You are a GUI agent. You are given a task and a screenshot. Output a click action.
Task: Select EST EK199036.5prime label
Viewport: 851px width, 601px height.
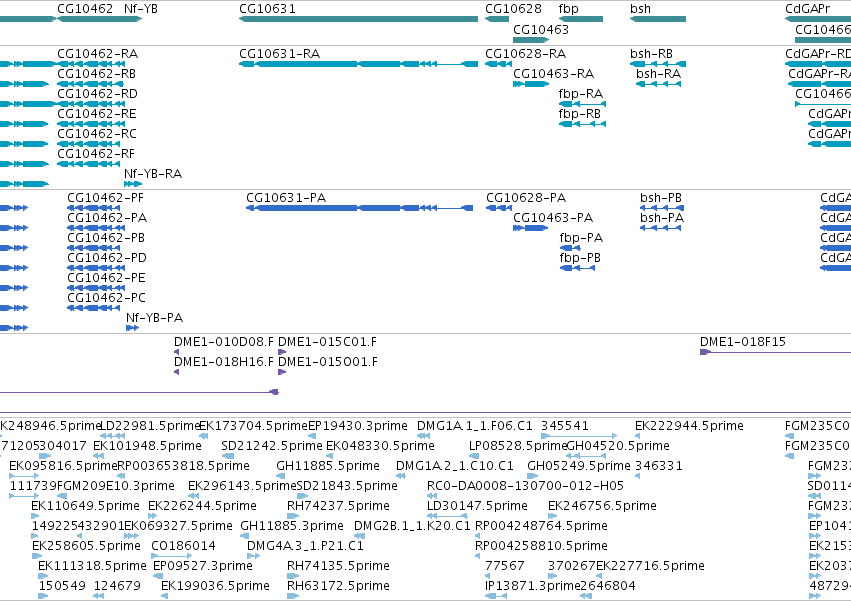[x=215, y=586]
